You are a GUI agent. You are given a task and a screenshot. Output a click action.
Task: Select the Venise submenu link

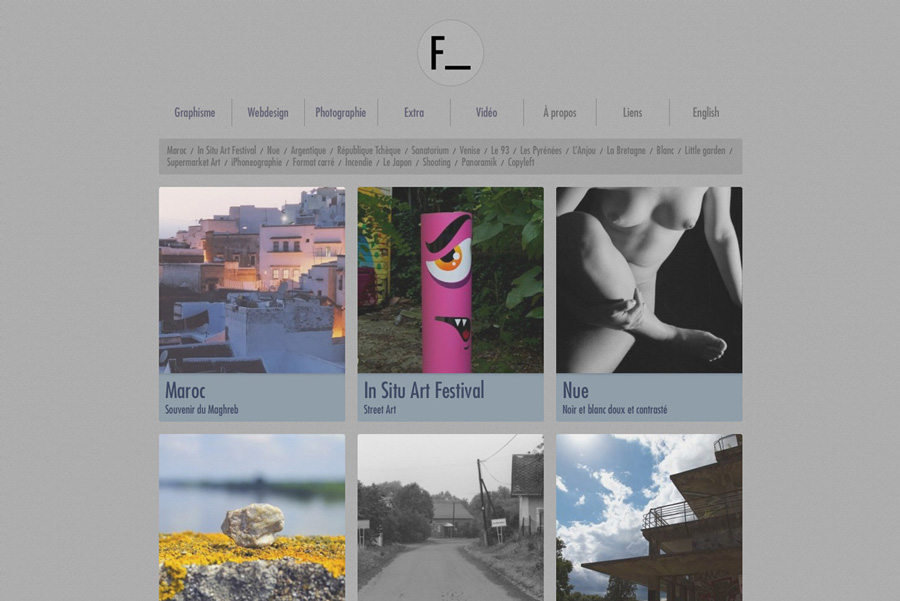pos(470,150)
